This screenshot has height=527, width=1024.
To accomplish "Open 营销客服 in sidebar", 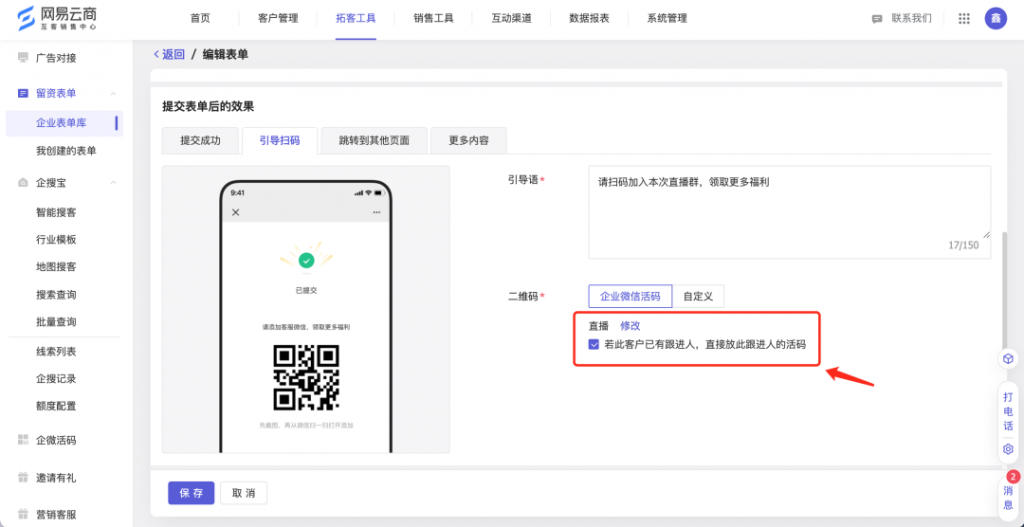I will click(56, 514).
